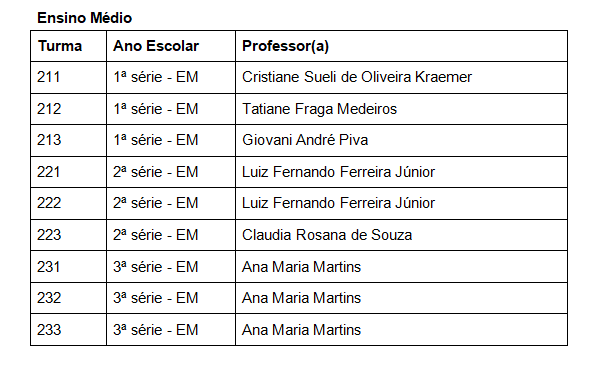
Task: Click 2ª série - EM in row 221
Action: tap(156, 172)
